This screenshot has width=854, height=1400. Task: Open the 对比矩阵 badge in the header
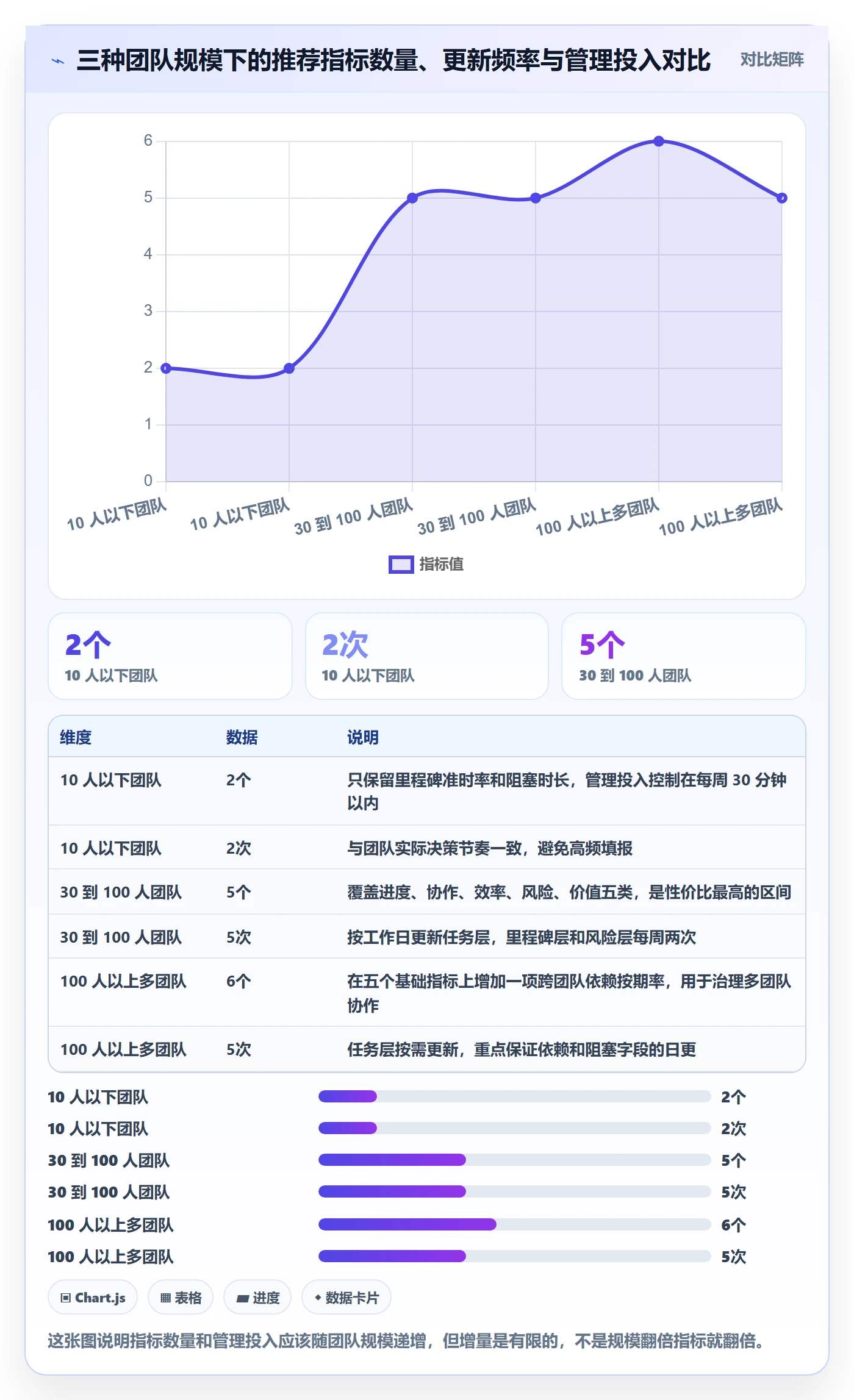pos(772,60)
